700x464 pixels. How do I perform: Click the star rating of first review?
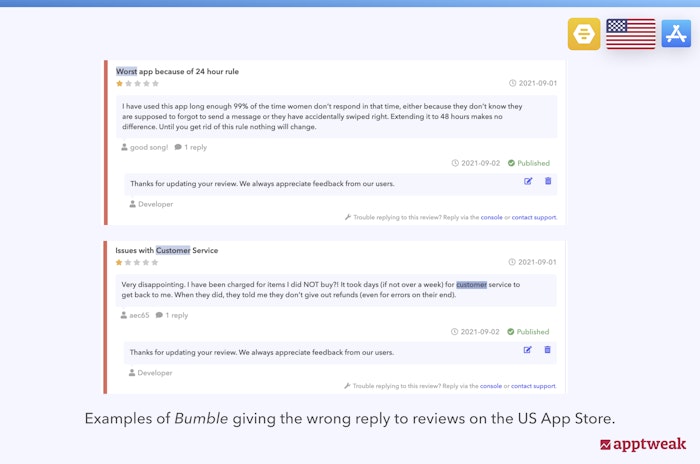click(x=137, y=84)
